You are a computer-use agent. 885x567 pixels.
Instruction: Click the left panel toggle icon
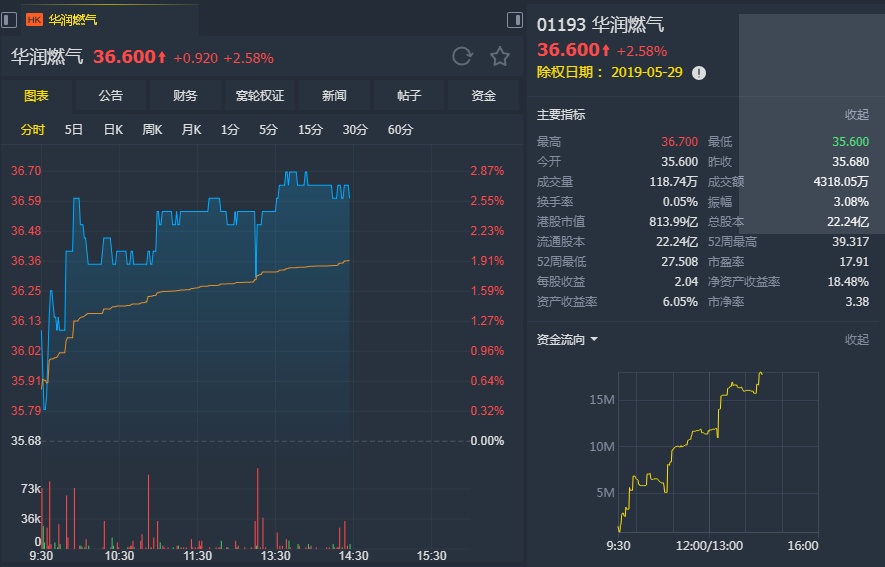point(9,19)
